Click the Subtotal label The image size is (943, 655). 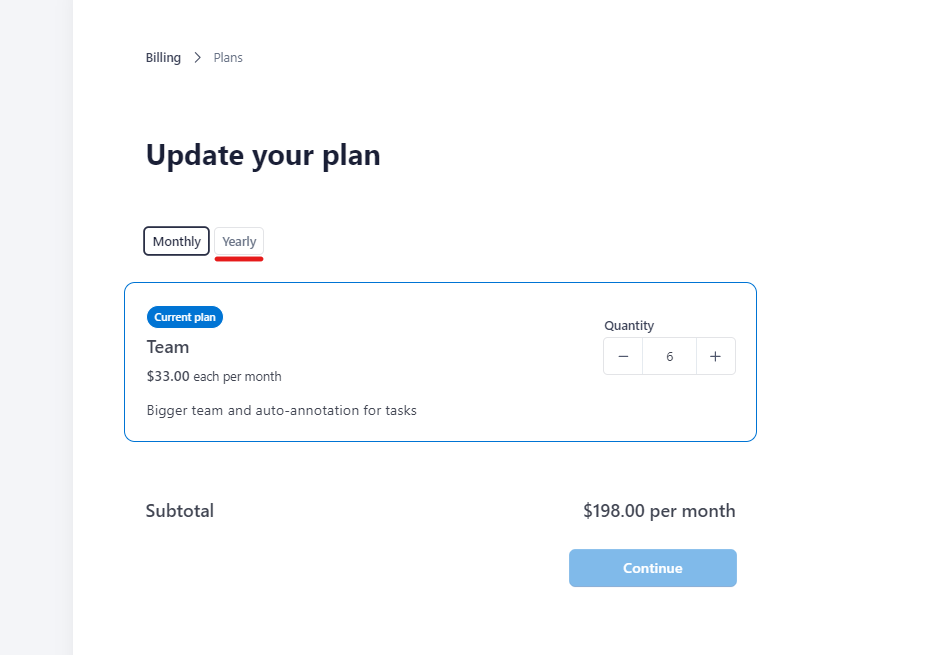click(180, 511)
